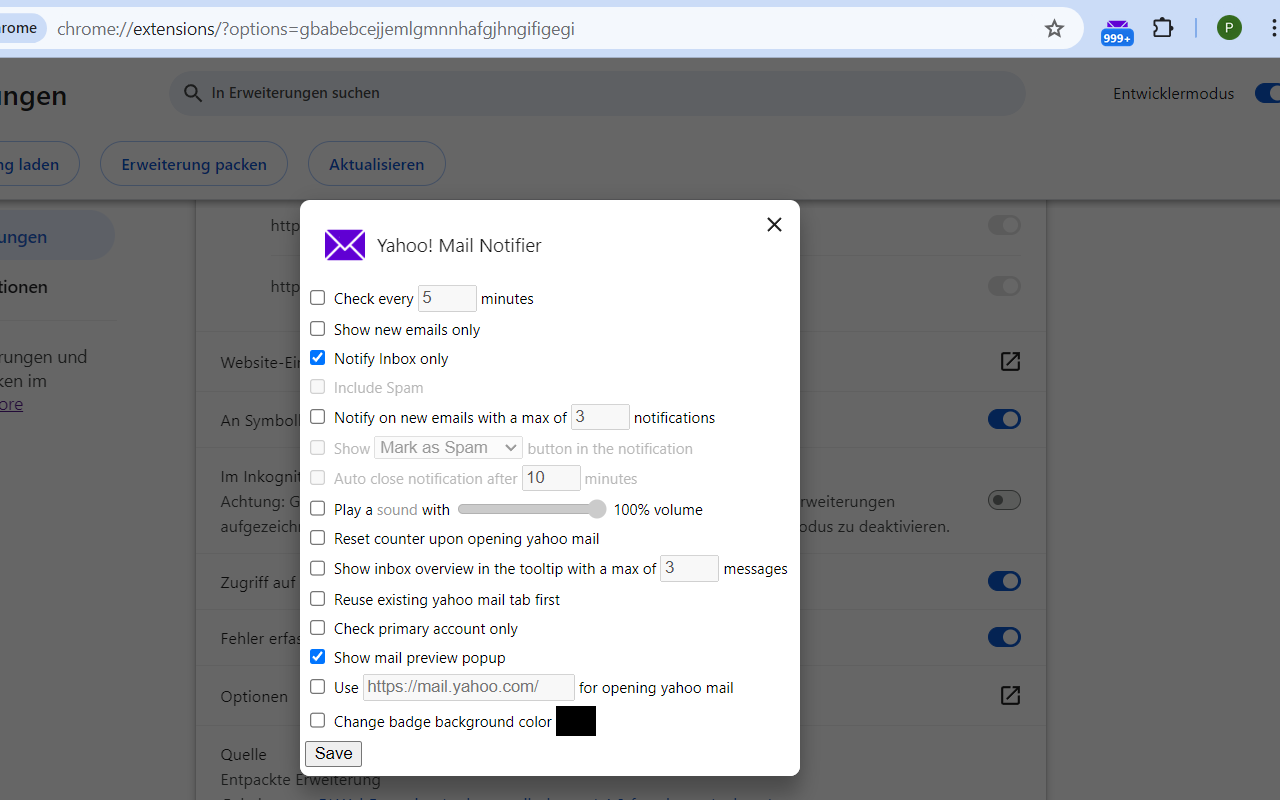The height and width of the screenshot is (800, 1280).
Task: Tick Show inbox overview in tooltip checkbox
Action: tap(317, 568)
